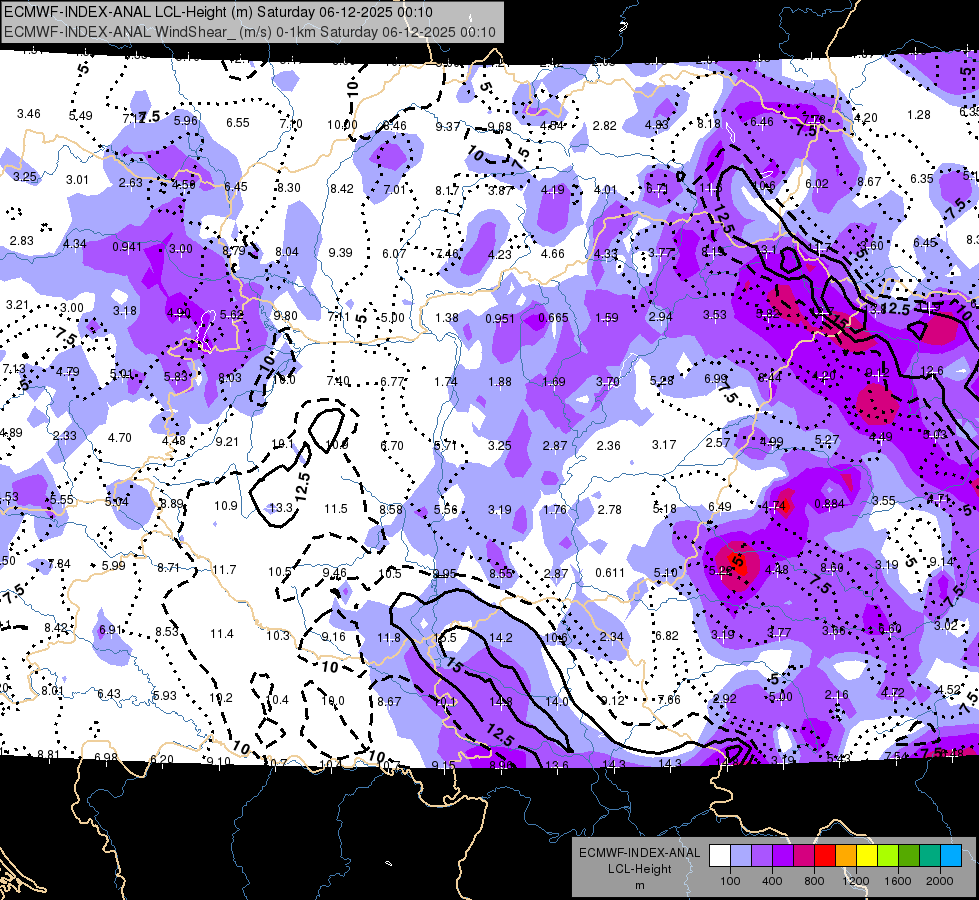The image size is (979, 900).
Task: Click the wind shear value 9.21
Action: tap(227, 442)
